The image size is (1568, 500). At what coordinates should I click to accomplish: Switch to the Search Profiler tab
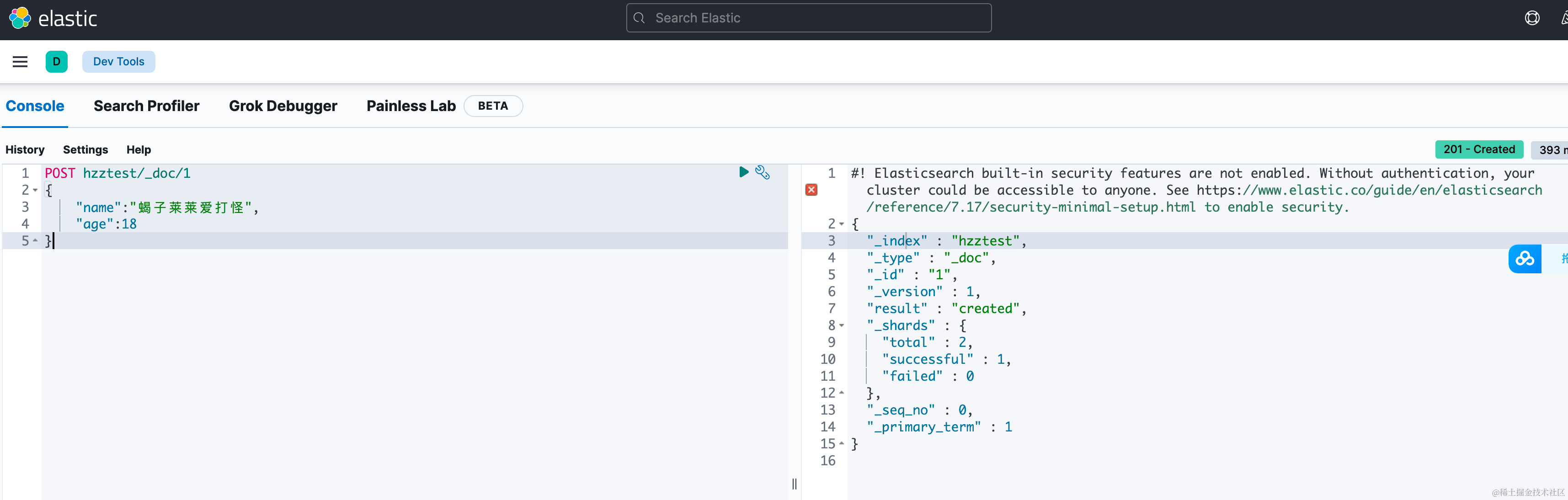pos(146,106)
